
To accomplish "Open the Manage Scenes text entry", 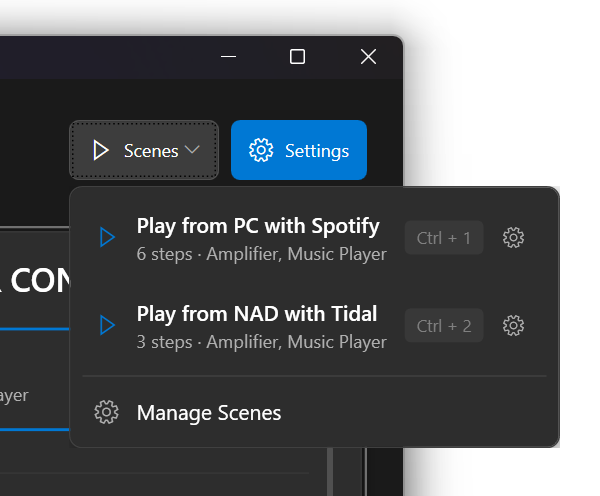I will [209, 413].
